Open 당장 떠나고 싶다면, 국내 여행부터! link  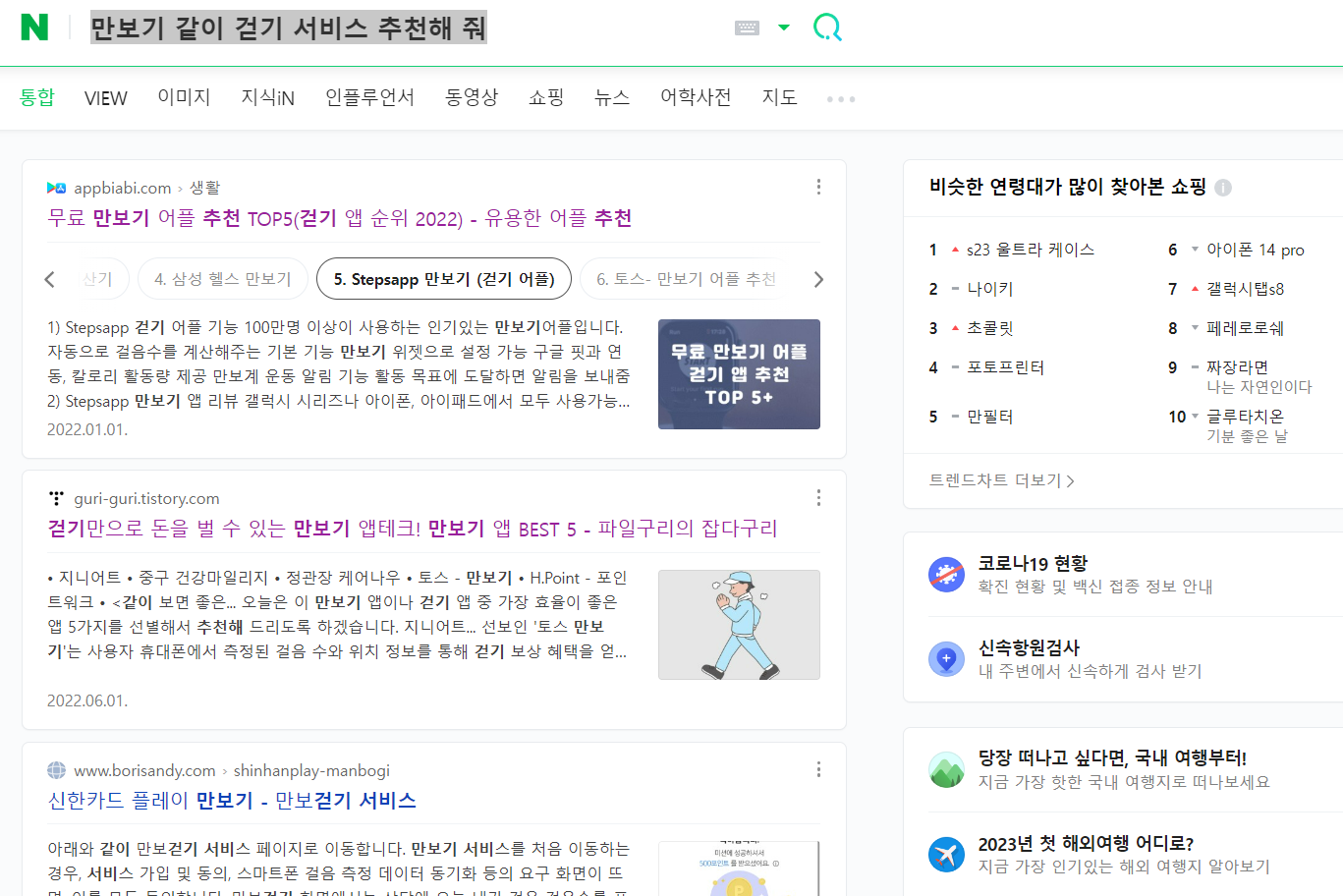1113,757
